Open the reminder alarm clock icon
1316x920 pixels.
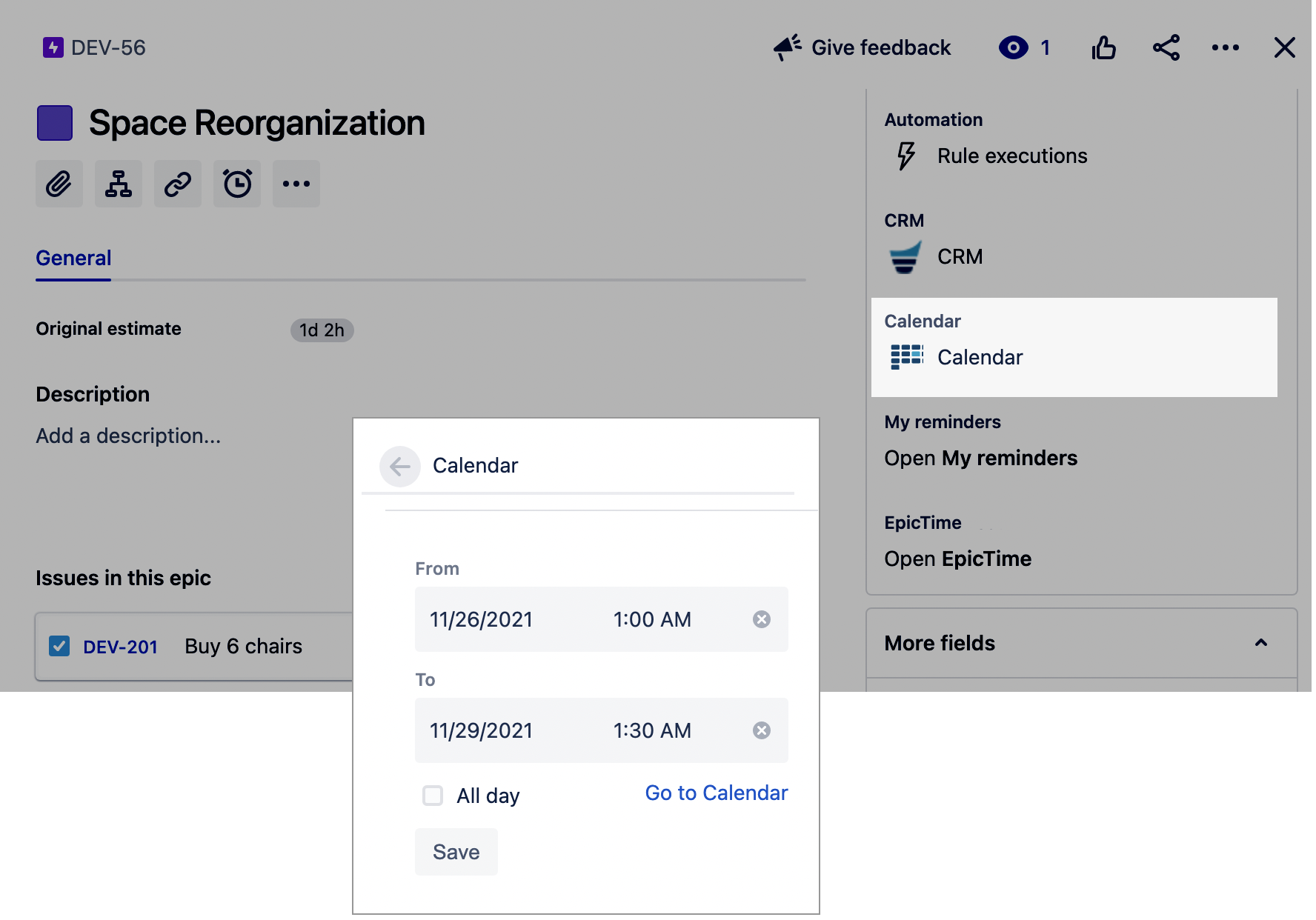tap(237, 184)
